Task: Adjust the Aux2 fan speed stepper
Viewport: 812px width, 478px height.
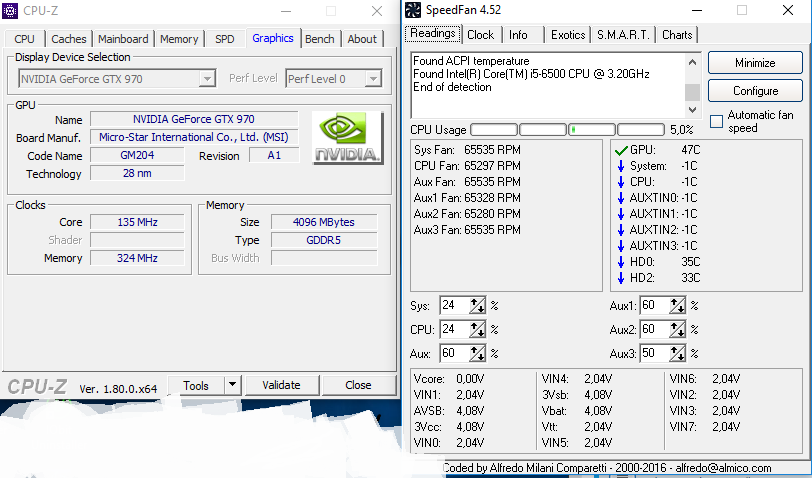Action: (x=677, y=329)
